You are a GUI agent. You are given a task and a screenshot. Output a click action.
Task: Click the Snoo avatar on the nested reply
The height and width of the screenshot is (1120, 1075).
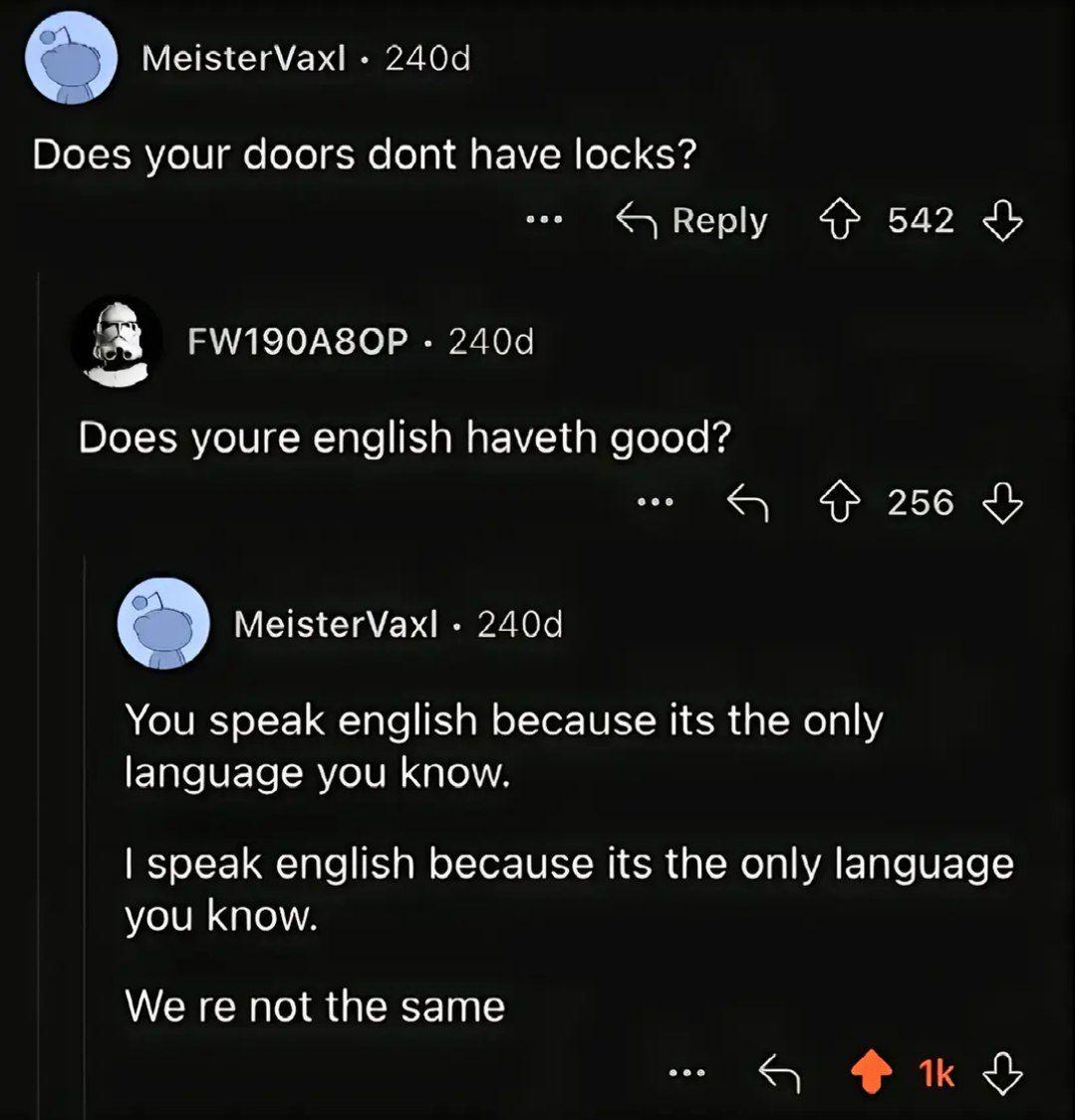163,625
